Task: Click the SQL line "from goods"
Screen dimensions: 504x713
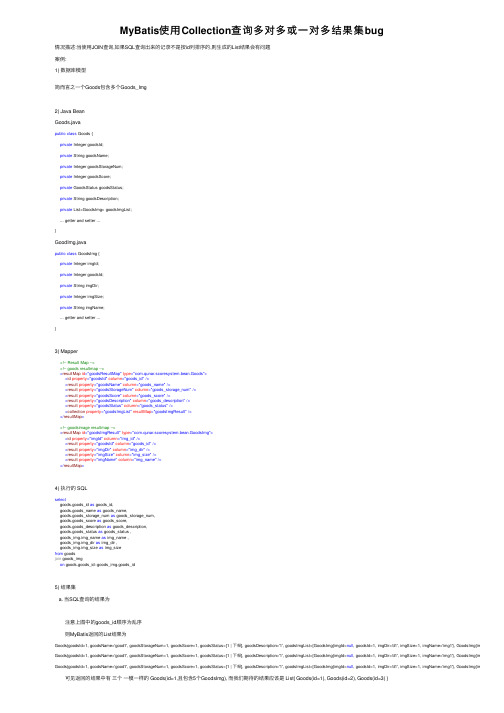Action: point(65,554)
